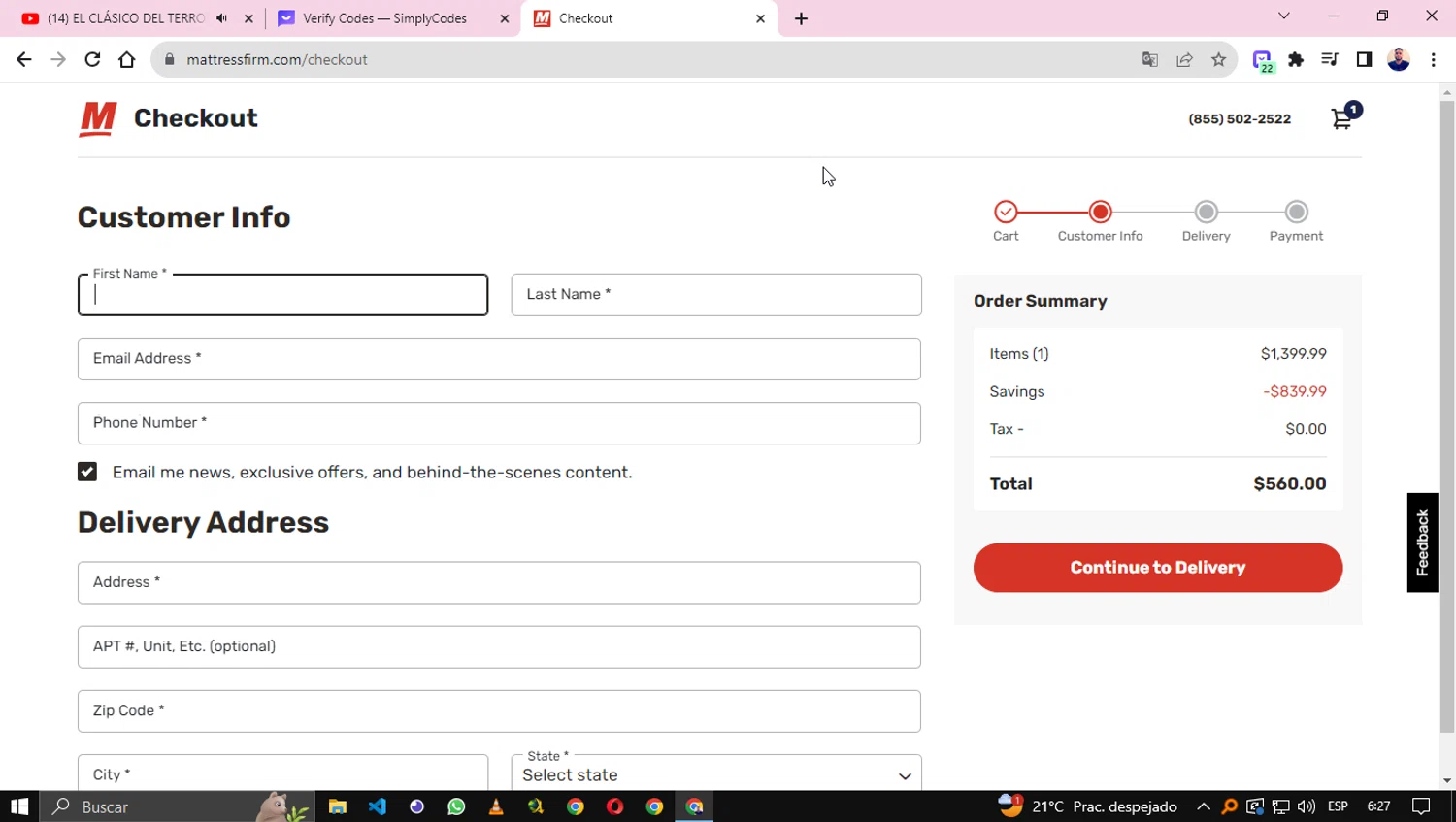Click the browser address bar URL
The image size is (1456, 822).
pyautogui.click(x=277, y=59)
